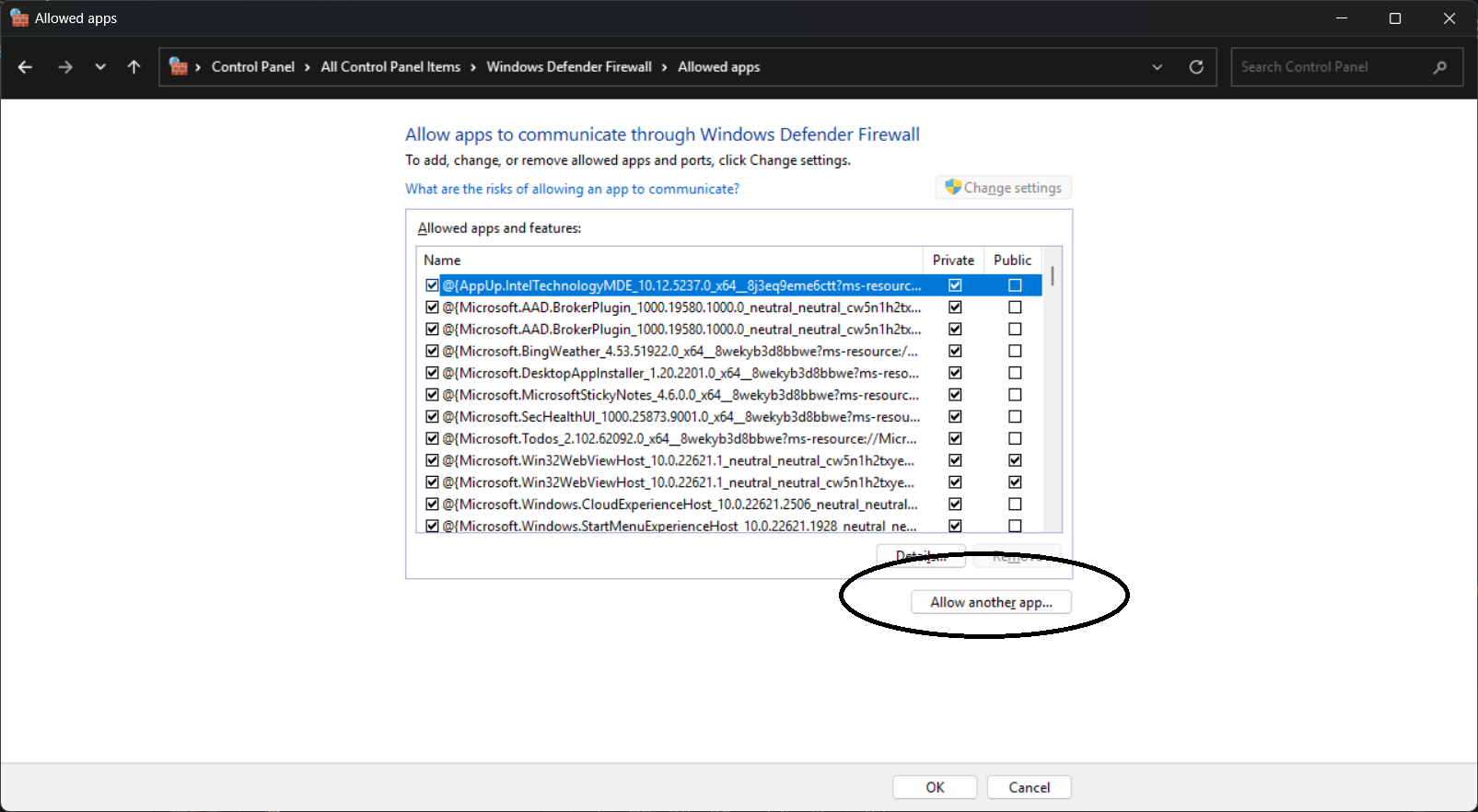Enable Public for CloudExperienceHost row
This screenshot has height=812, width=1478.
[1015, 505]
